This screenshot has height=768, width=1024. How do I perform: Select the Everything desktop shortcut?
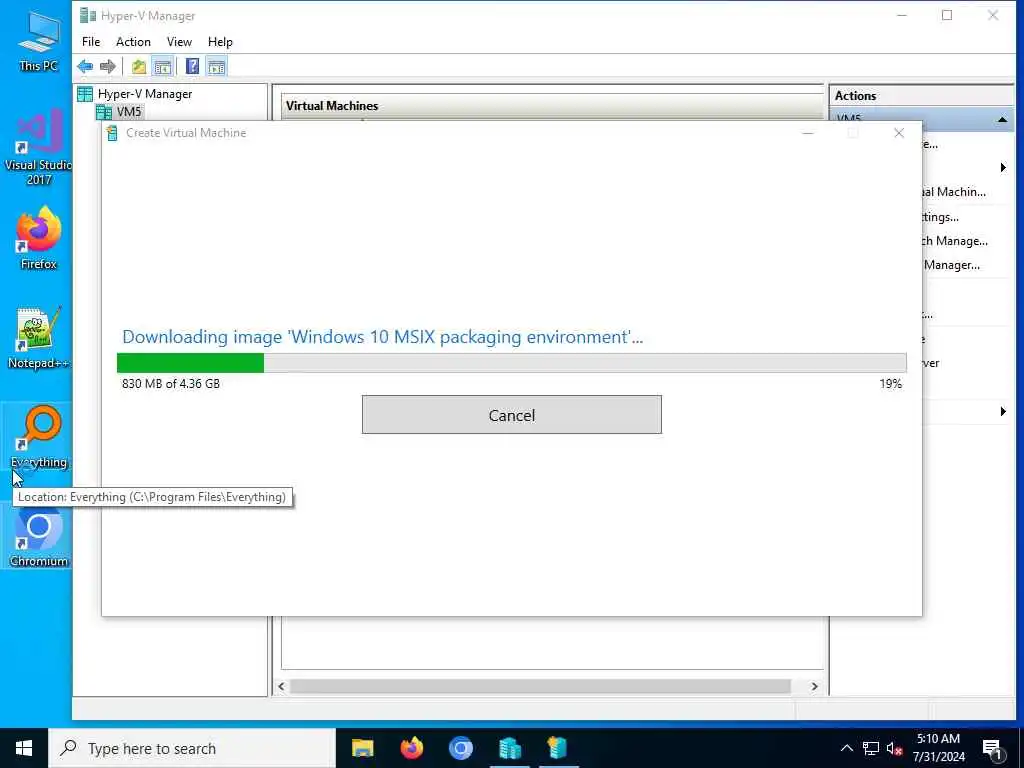tap(38, 436)
